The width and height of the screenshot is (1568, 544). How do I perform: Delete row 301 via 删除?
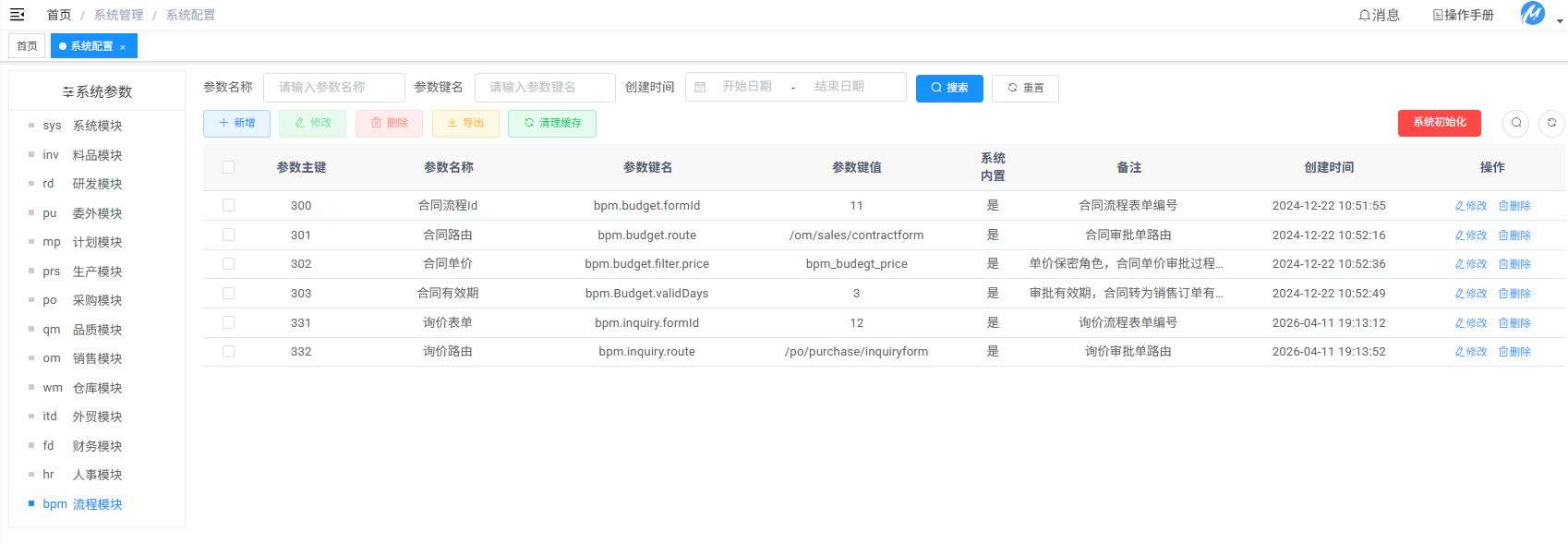pyautogui.click(x=1514, y=236)
